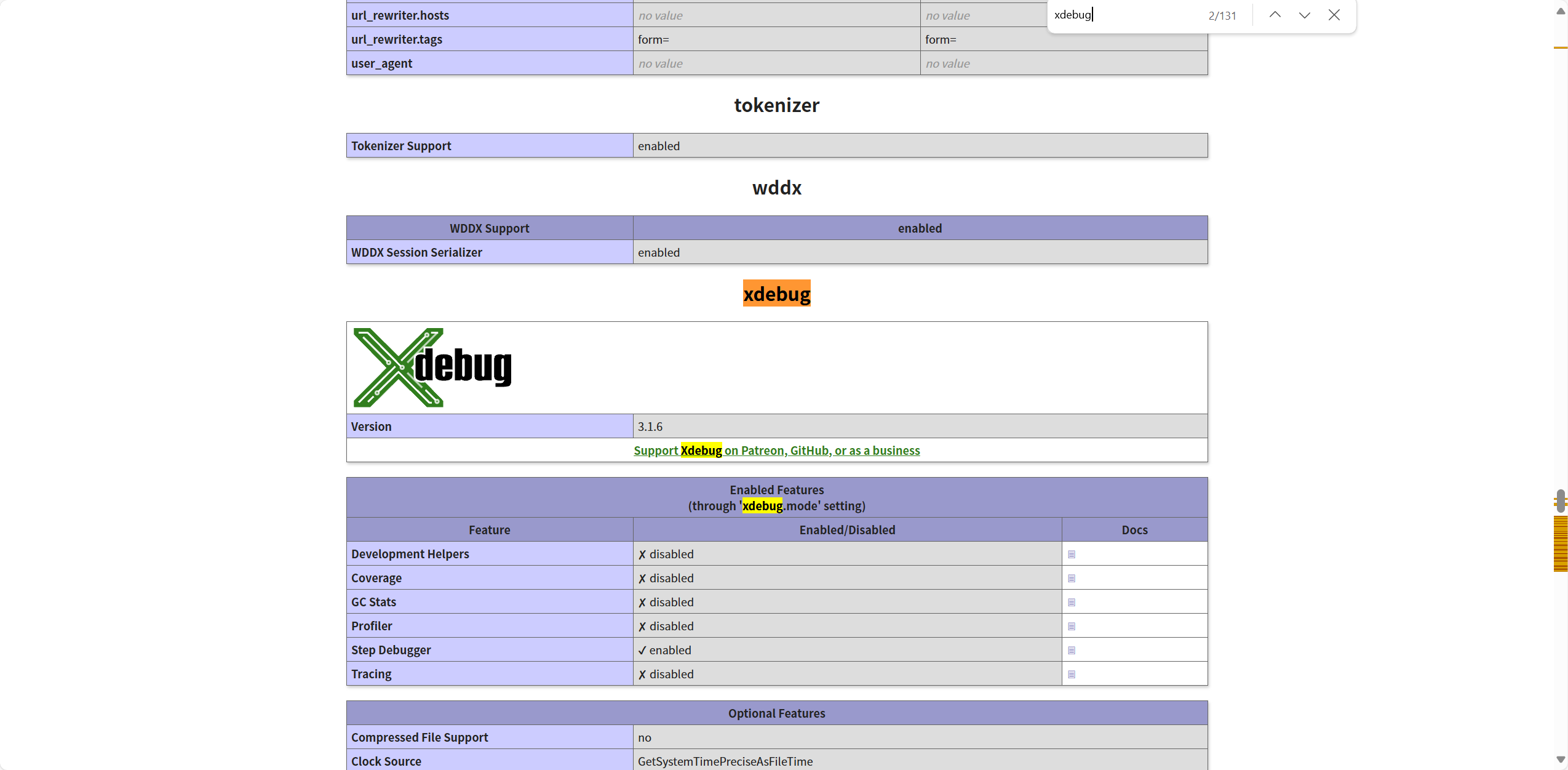Screen dimensions: 1568x770
Task: Open docs for Development Helpers feature
Action: pyautogui.click(x=1071, y=553)
